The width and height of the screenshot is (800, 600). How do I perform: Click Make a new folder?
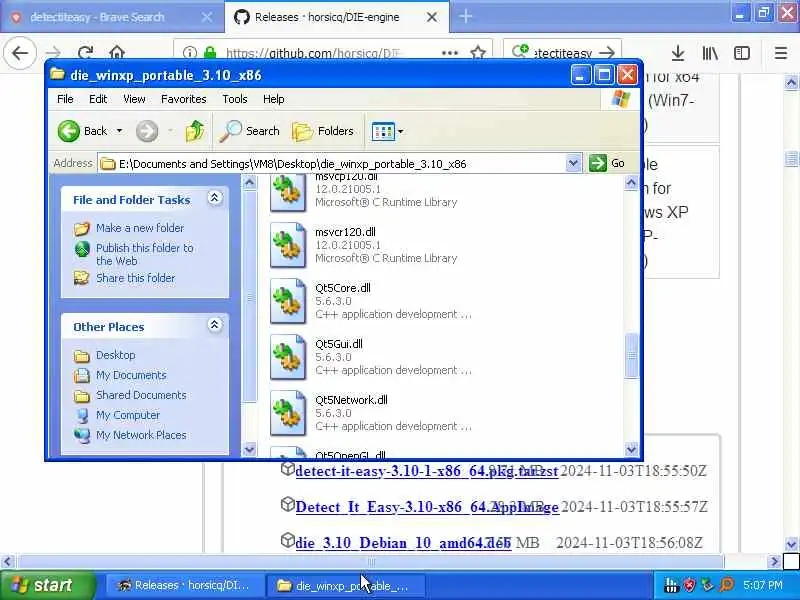[140, 228]
